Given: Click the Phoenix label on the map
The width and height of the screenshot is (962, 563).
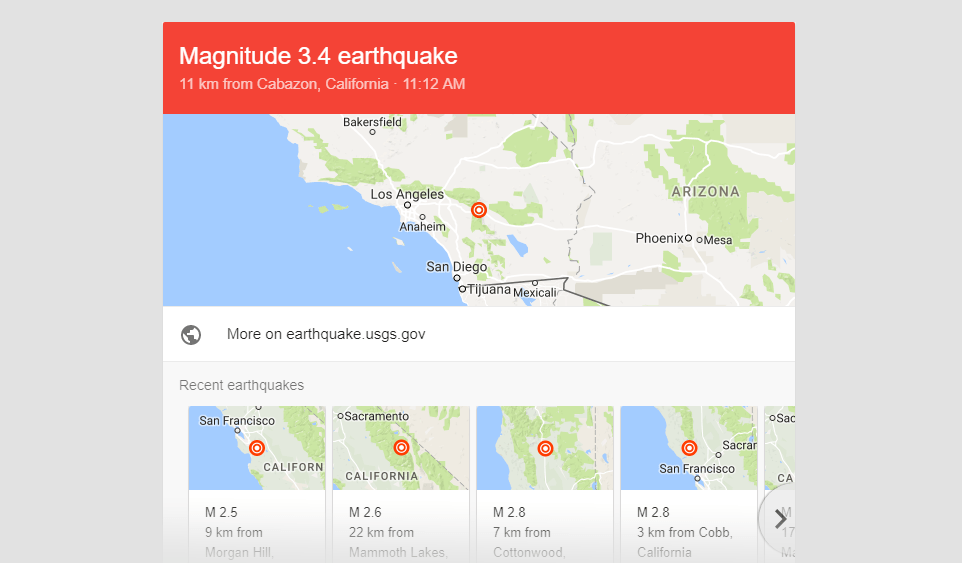Looking at the screenshot, I should (x=659, y=238).
